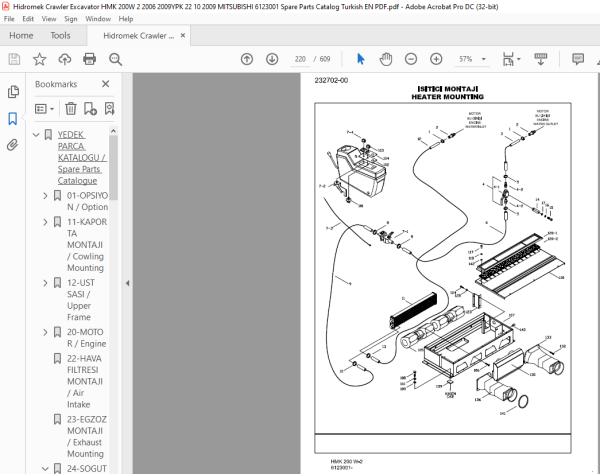Viewport: 600px width, 474px height.
Task: Click the Save file icon
Action: click(x=14, y=59)
